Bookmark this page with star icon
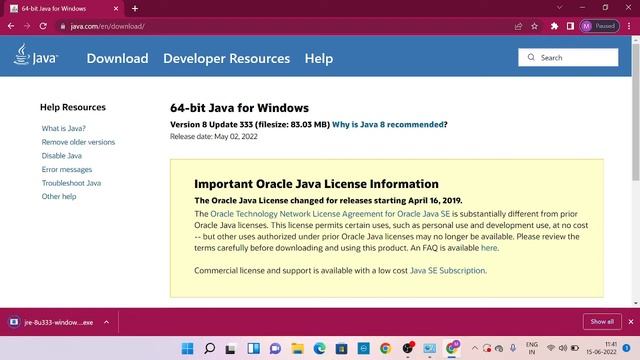 [x=534, y=26]
